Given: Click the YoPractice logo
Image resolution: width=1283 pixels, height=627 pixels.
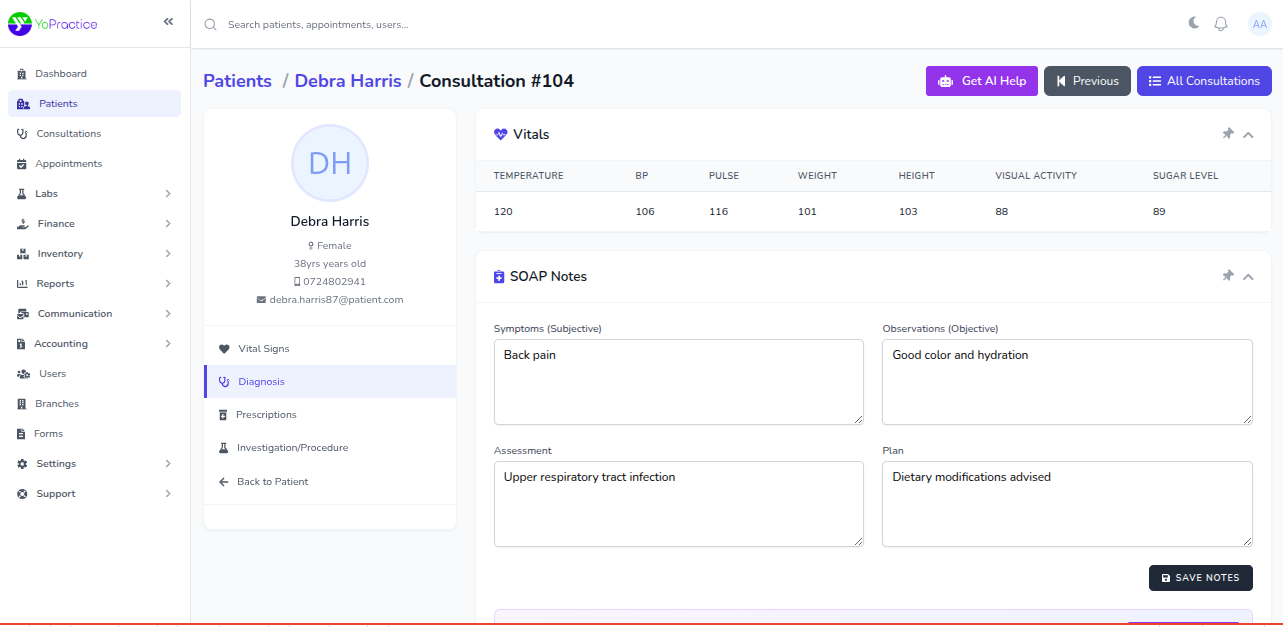Looking at the screenshot, I should click(x=53, y=24).
